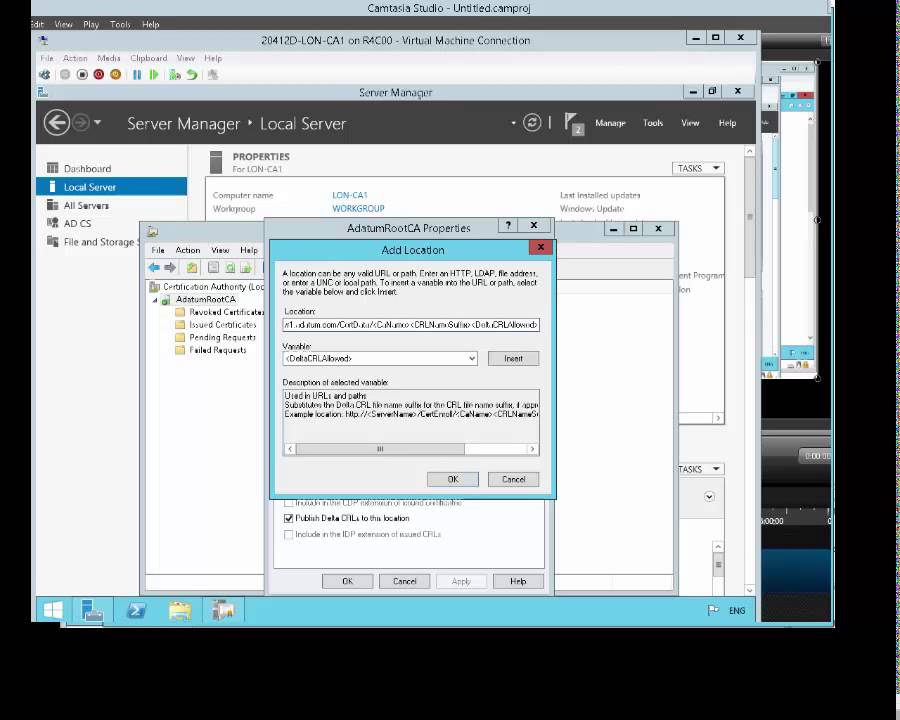Click Help in AdatumRootCA Properties dialog
The image size is (900, 720).
pos(518,581)
